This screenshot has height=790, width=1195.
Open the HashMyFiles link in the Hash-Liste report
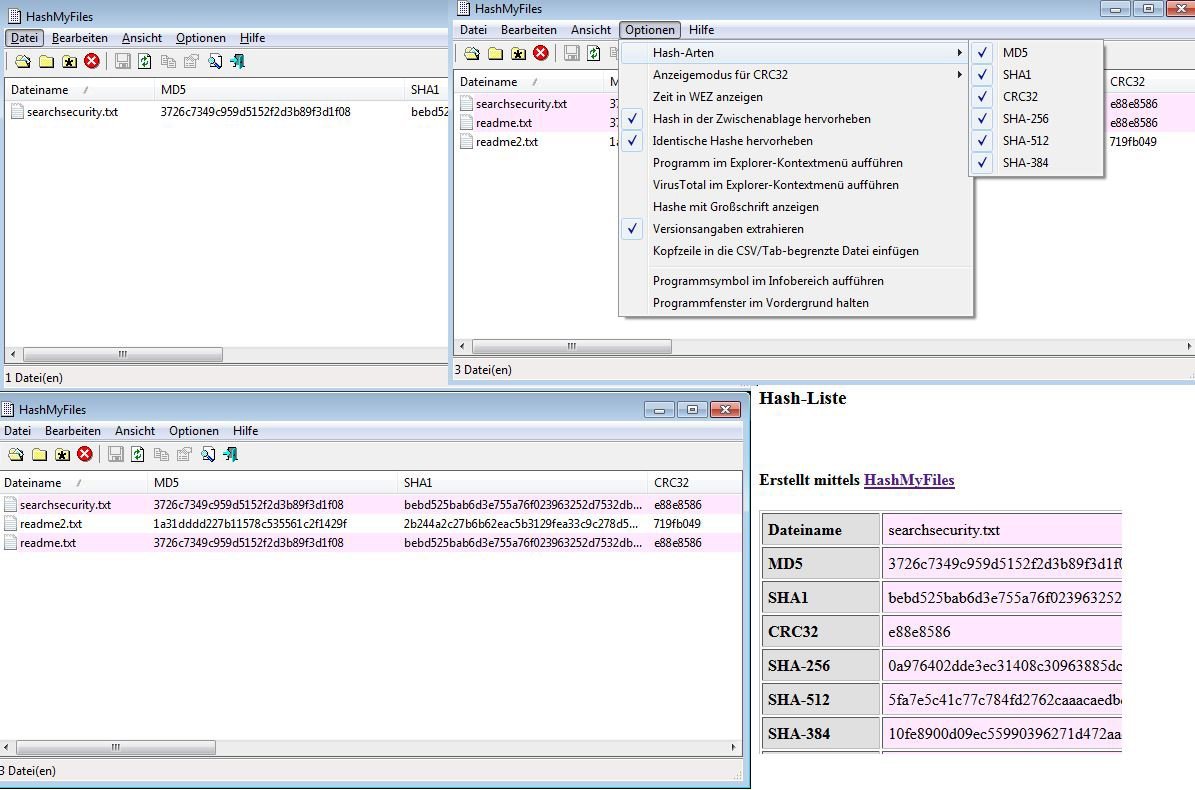[x=908, y=480]
